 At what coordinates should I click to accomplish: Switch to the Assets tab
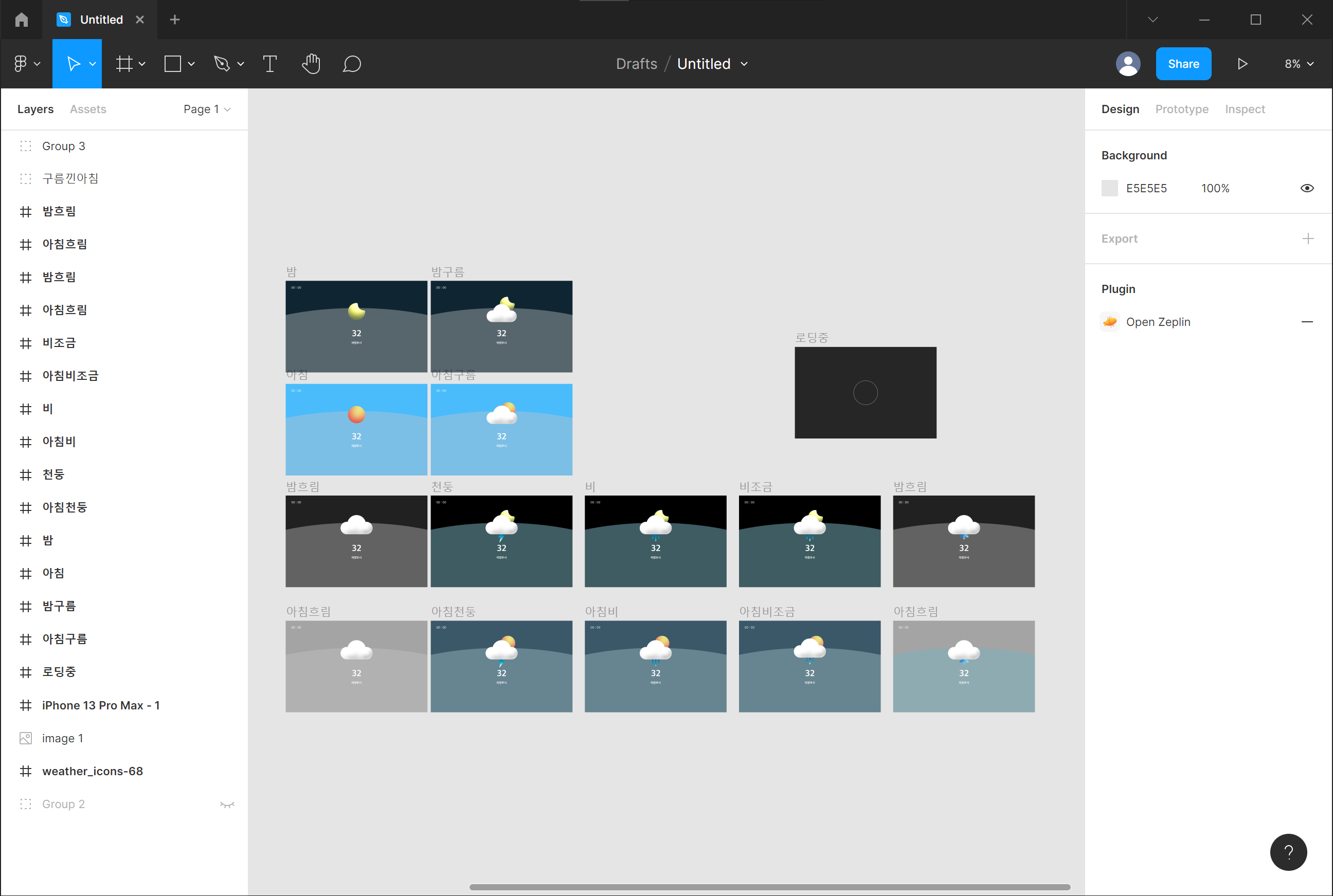88,109
